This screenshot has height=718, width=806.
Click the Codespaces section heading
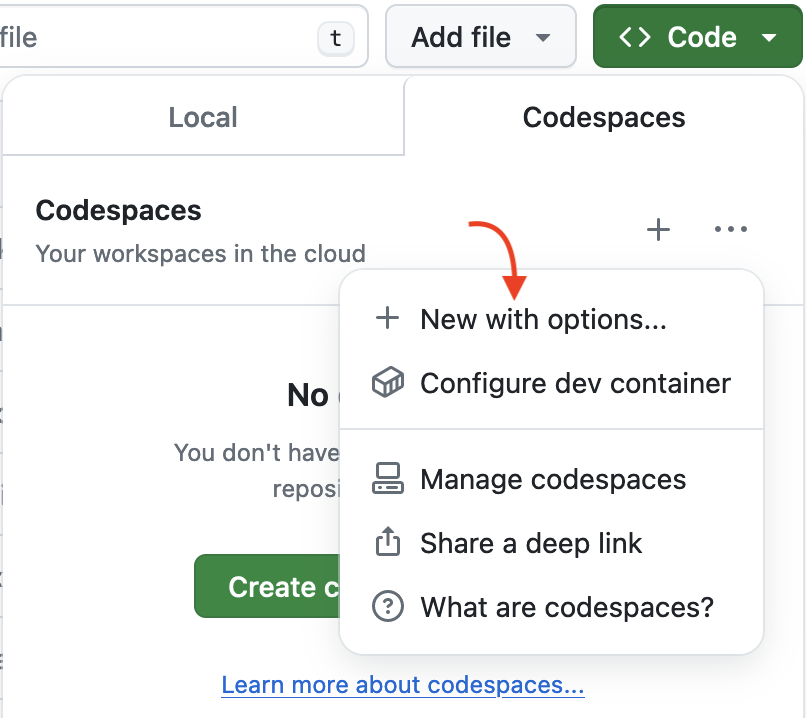point(118,210)
